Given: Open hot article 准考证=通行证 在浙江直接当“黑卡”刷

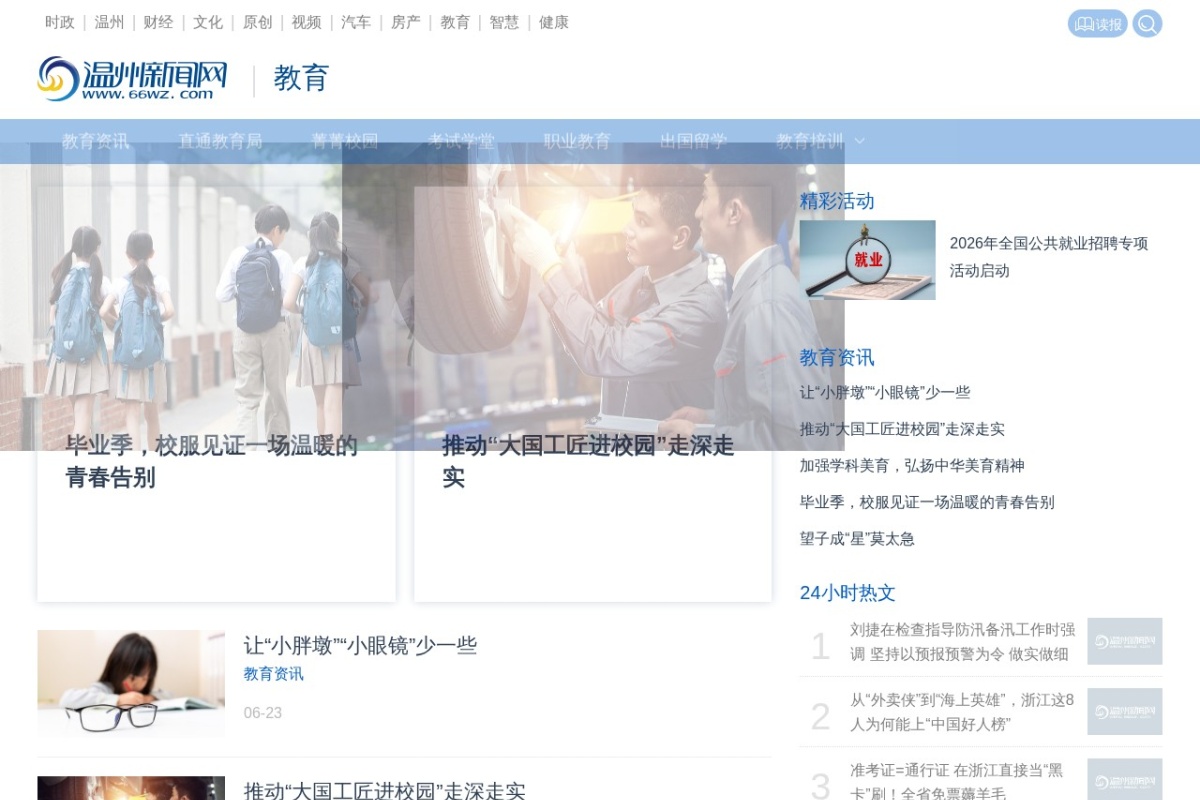Looking at the screenshot, I should point(957,782).
